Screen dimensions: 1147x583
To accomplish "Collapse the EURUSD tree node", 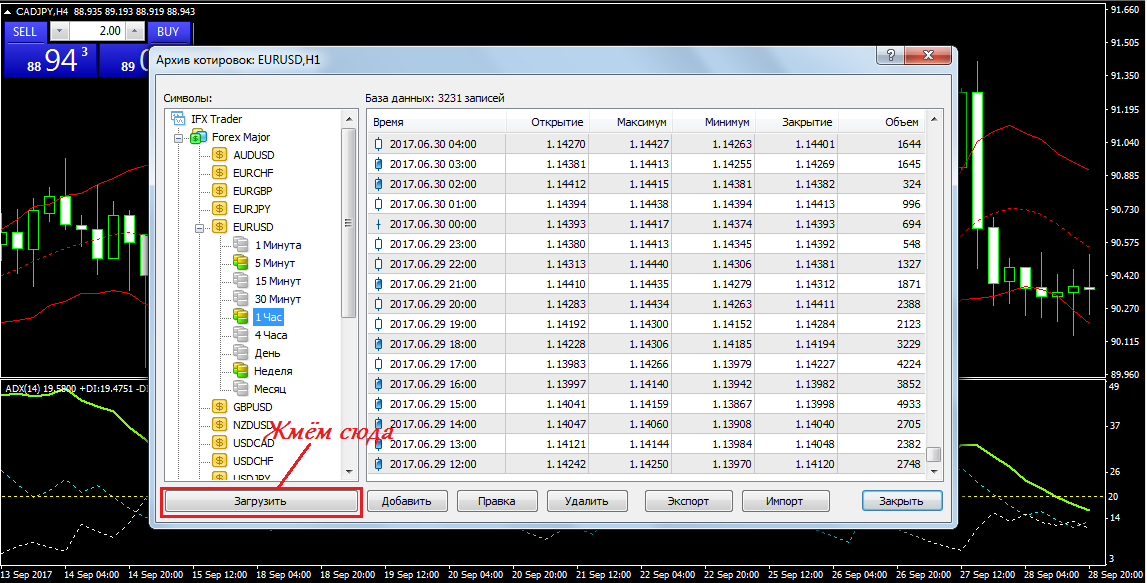I will click(x=199, y=227).
